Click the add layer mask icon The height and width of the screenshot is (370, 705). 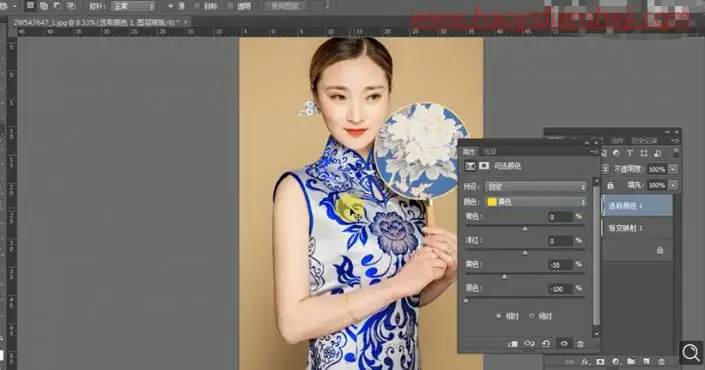pyautogui.click(x=600, y=361)
